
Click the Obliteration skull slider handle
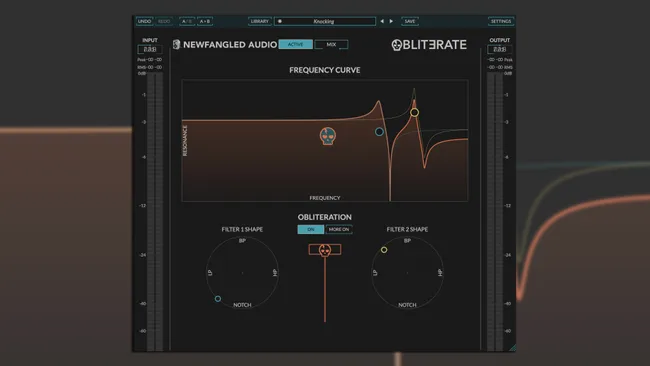(x=325, y=250)
